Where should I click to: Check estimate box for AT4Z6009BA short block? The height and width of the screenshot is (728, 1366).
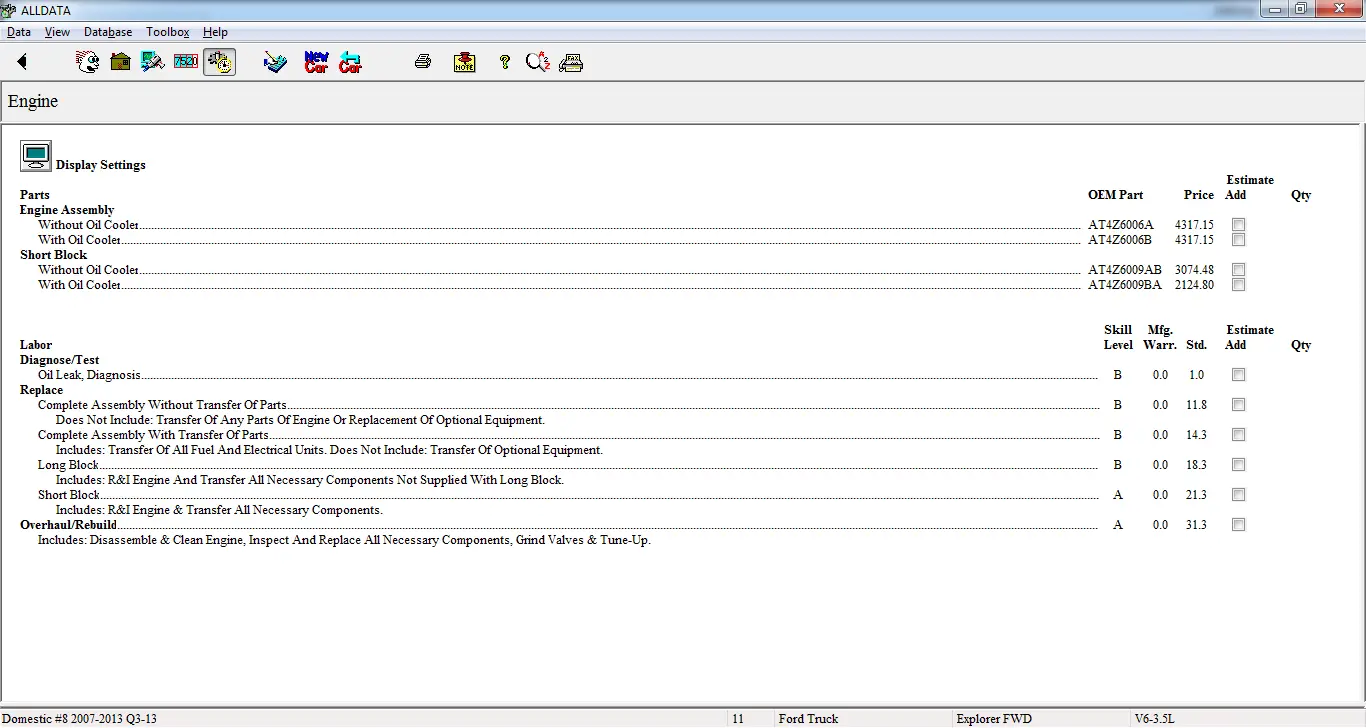click(1239, 285)
